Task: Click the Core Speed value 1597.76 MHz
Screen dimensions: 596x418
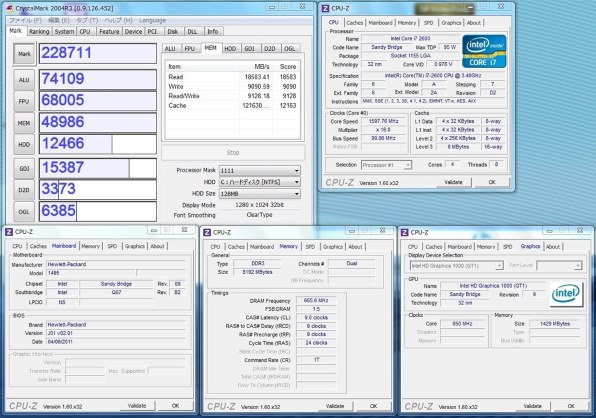Action: pos(384,121)
